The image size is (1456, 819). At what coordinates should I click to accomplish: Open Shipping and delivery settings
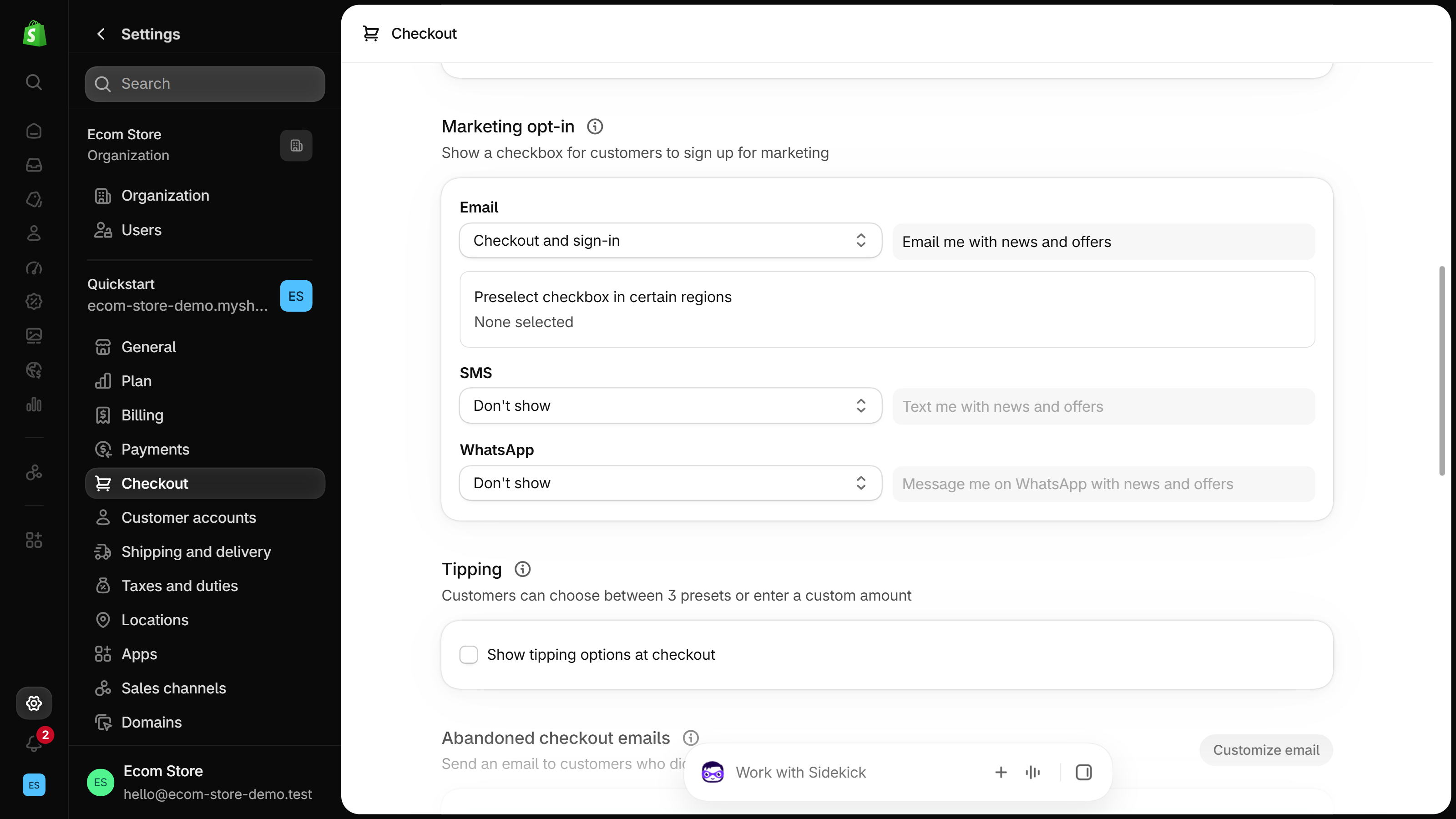pyautogui.click(x=205, y=551)
